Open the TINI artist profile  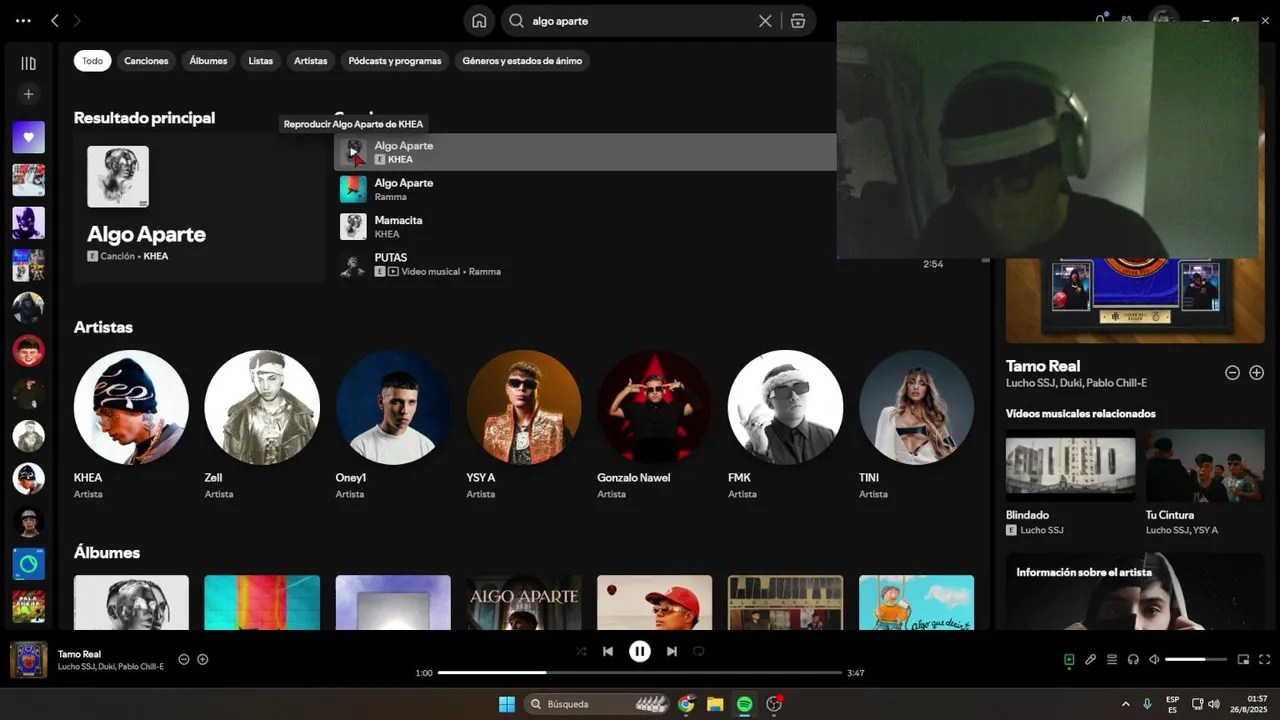917,407
